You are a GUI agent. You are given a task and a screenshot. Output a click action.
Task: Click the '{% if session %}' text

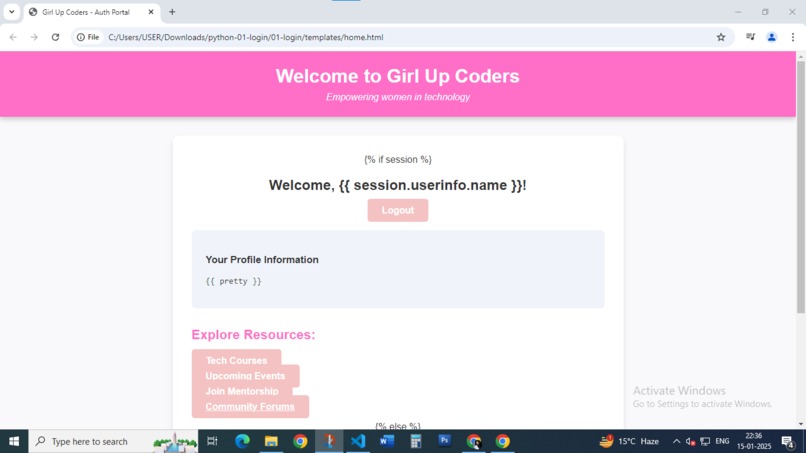(x=398, y=159)
